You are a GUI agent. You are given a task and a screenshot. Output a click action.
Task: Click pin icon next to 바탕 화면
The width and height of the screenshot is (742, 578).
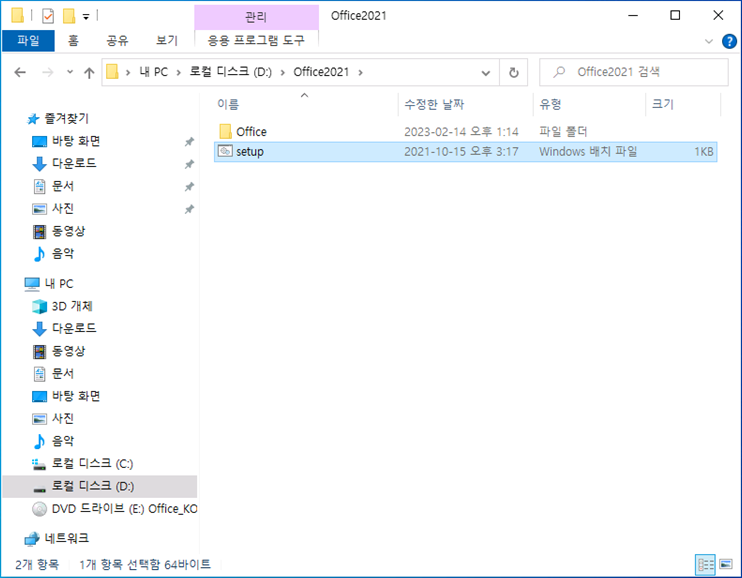[189, 141]
